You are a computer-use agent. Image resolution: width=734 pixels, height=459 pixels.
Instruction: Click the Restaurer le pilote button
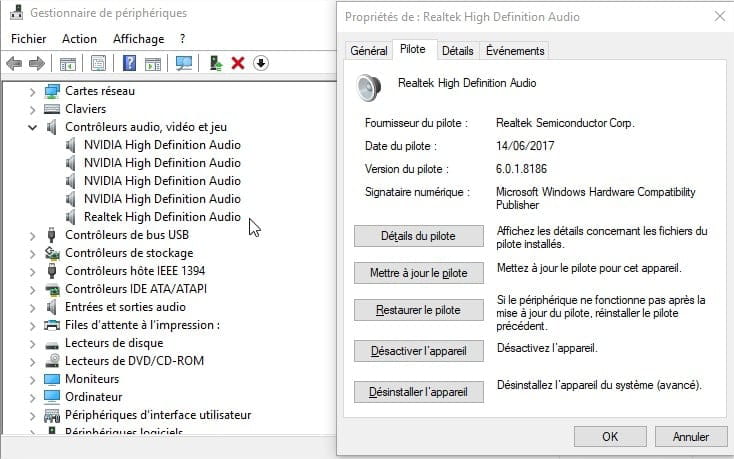pos(419,310)
